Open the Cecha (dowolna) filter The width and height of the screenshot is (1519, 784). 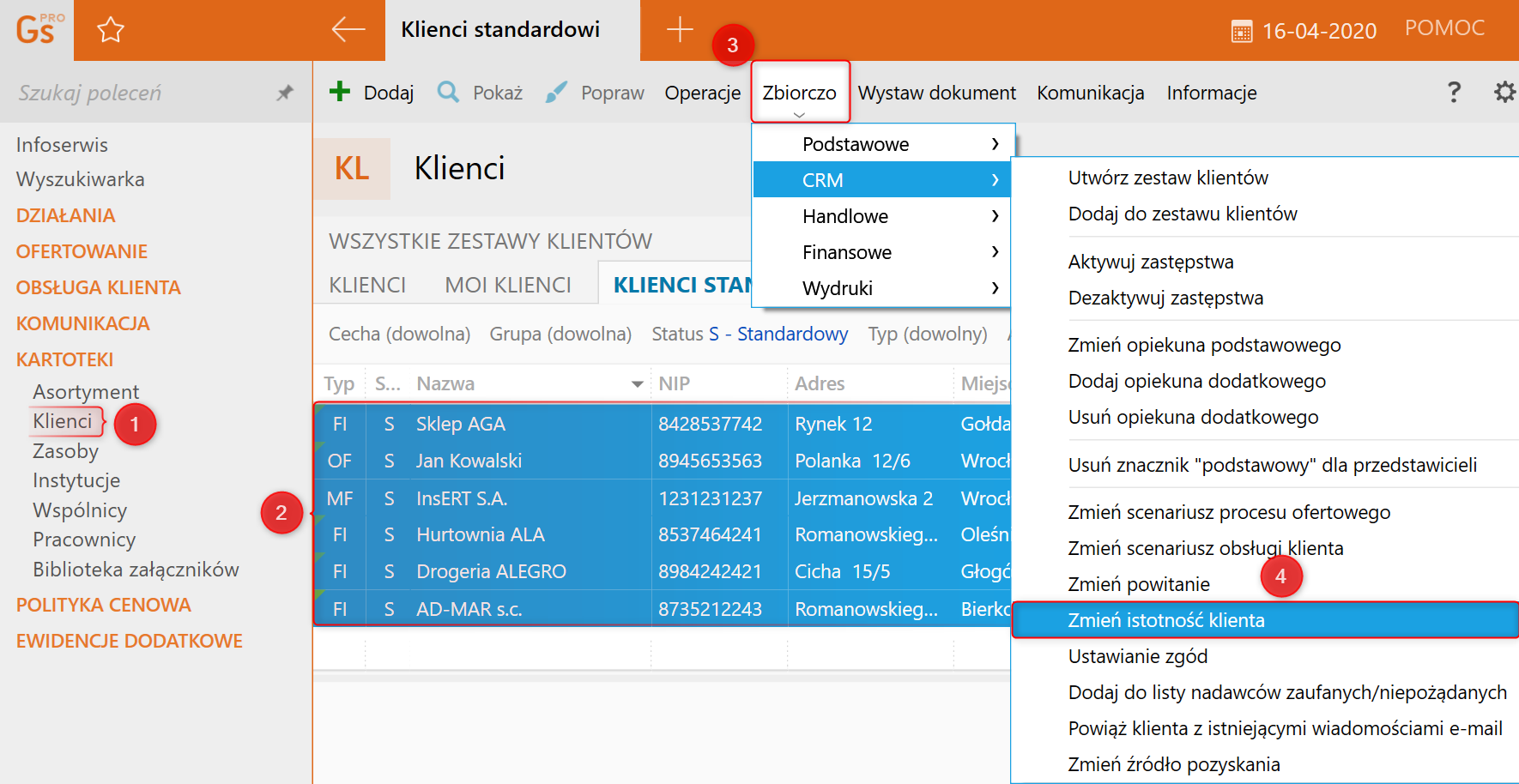[x=399, y=334]
